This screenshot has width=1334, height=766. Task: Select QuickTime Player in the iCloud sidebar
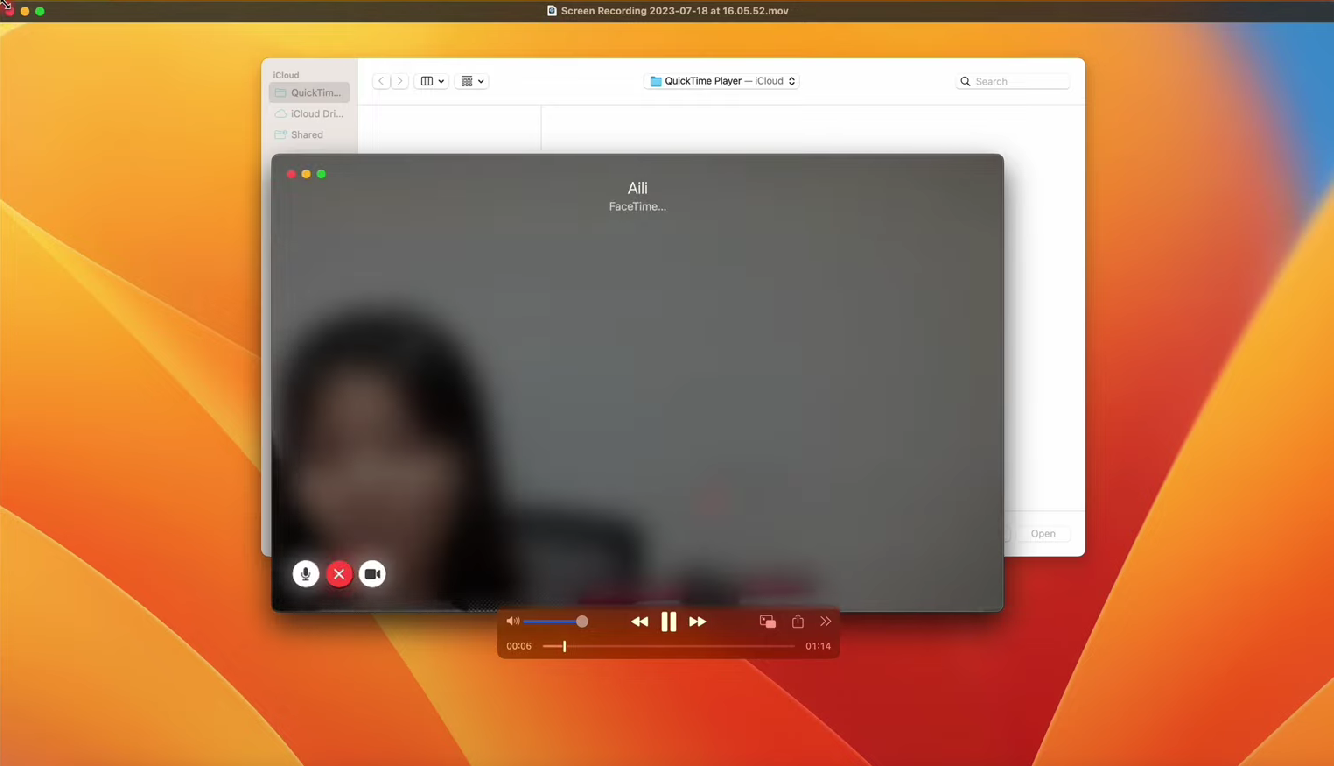[309, 93]
